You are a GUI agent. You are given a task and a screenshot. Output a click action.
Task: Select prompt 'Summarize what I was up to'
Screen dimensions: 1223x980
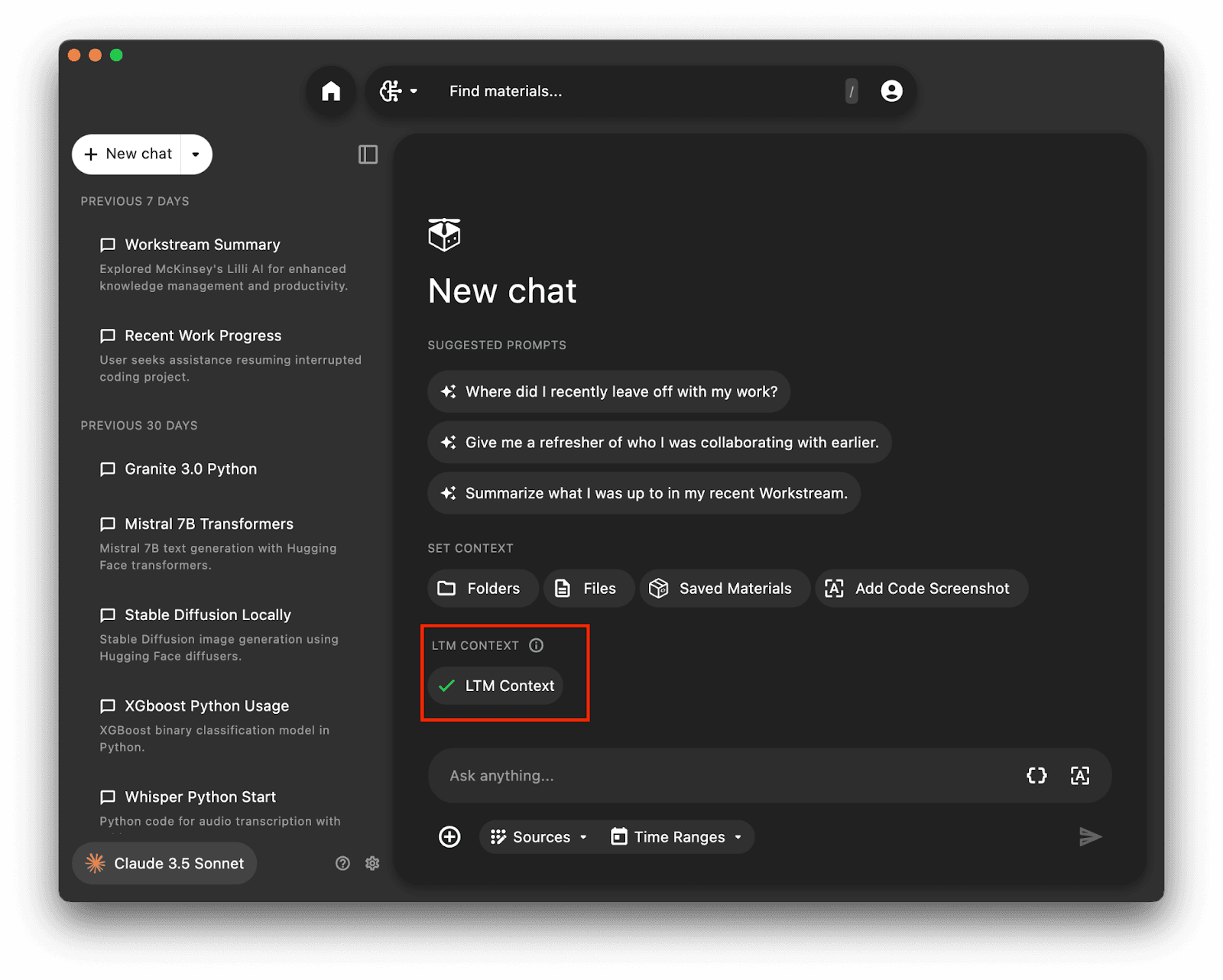point(644,493)
